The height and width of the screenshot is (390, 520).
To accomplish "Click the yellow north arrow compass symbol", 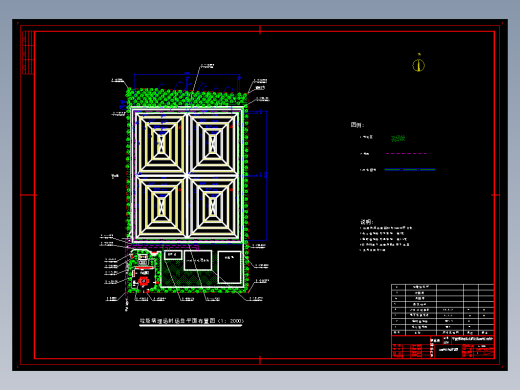I will (x=419, y=64).
